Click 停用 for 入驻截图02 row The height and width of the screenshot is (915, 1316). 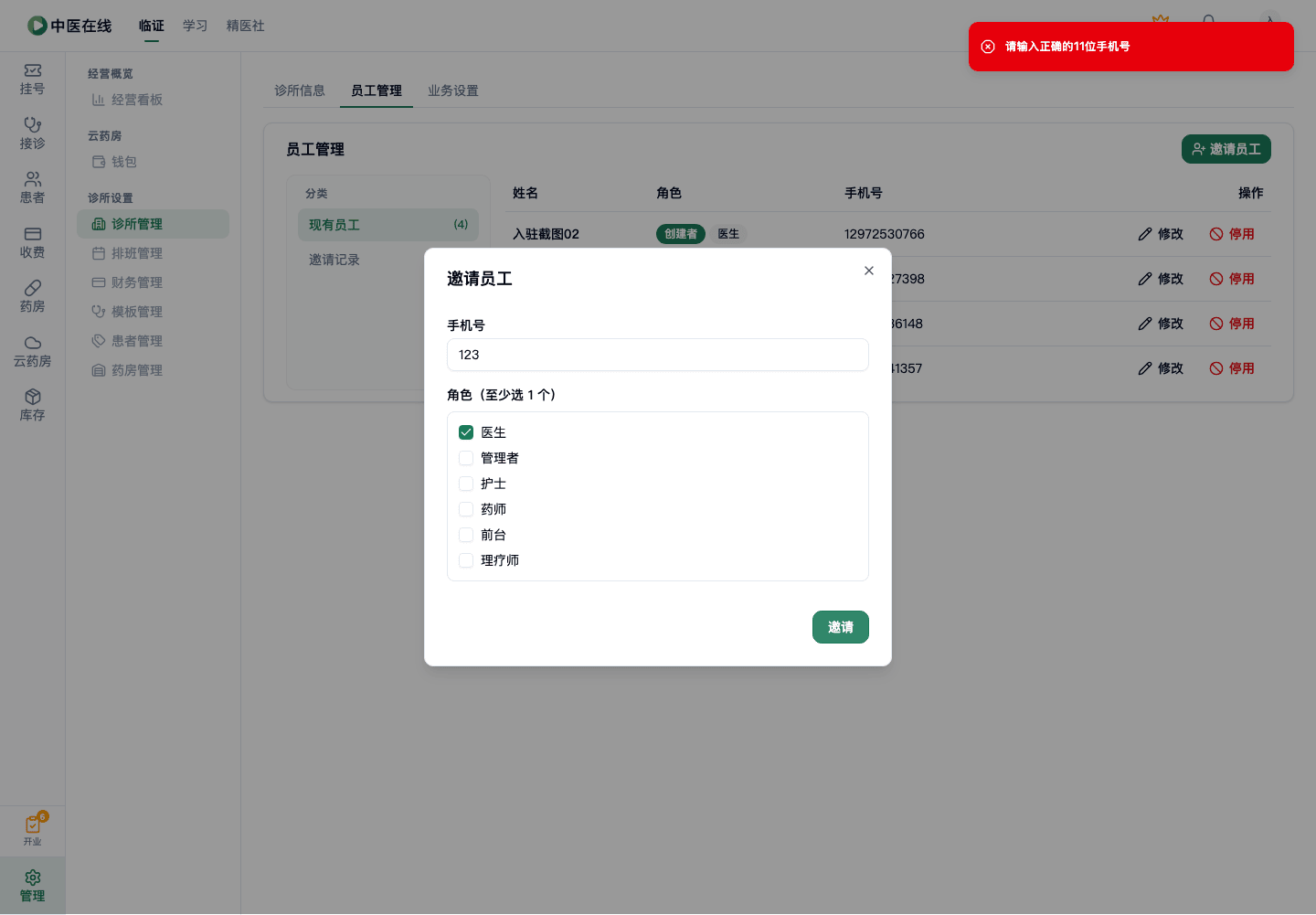(x=1232, y=234)
